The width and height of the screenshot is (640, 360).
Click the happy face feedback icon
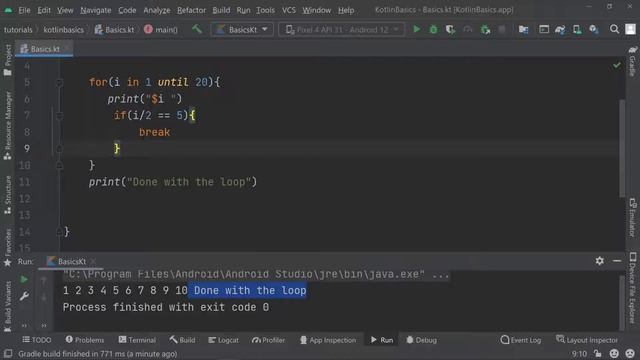614,353
